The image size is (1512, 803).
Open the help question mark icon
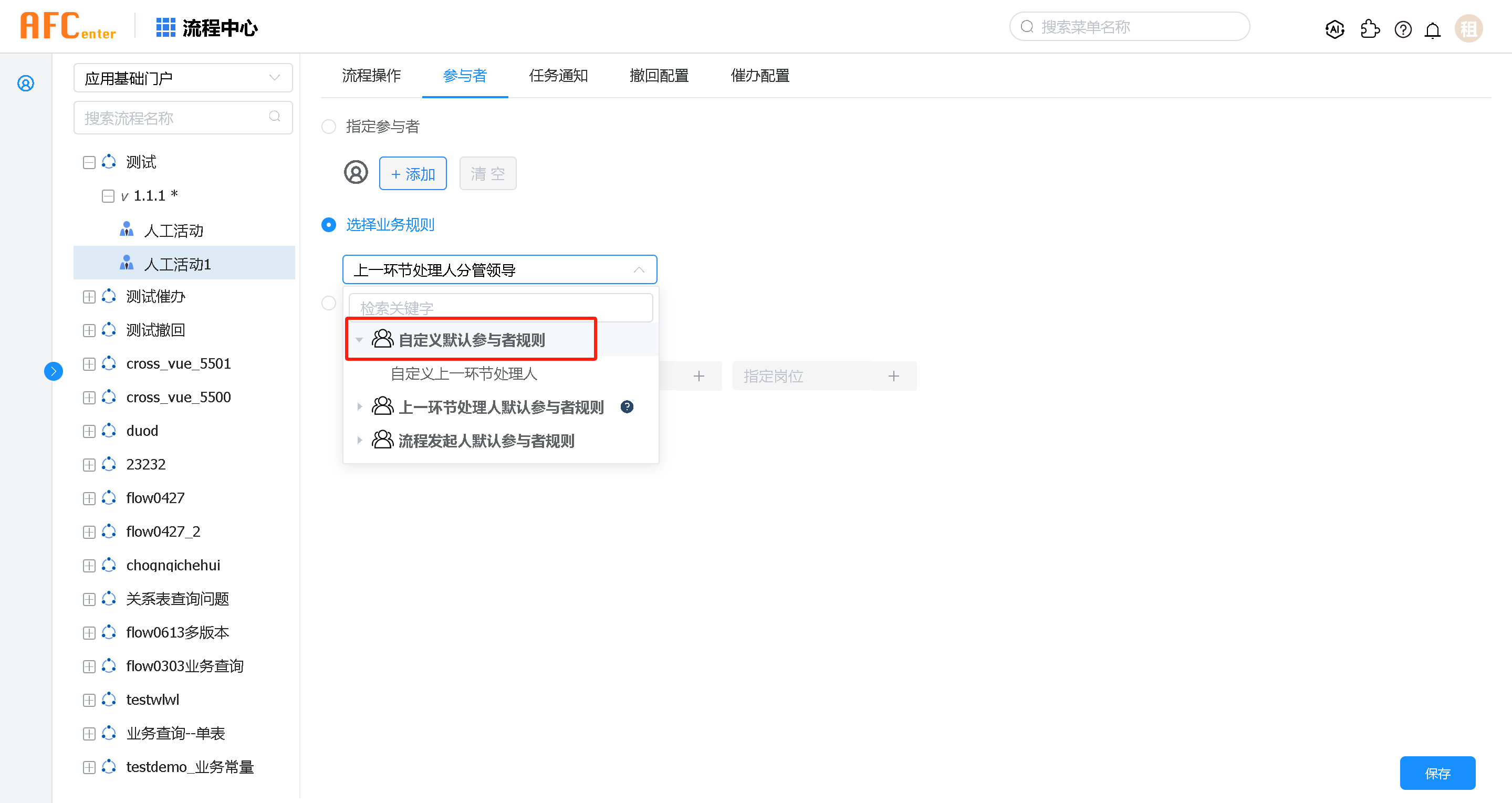click(1402, 29)
